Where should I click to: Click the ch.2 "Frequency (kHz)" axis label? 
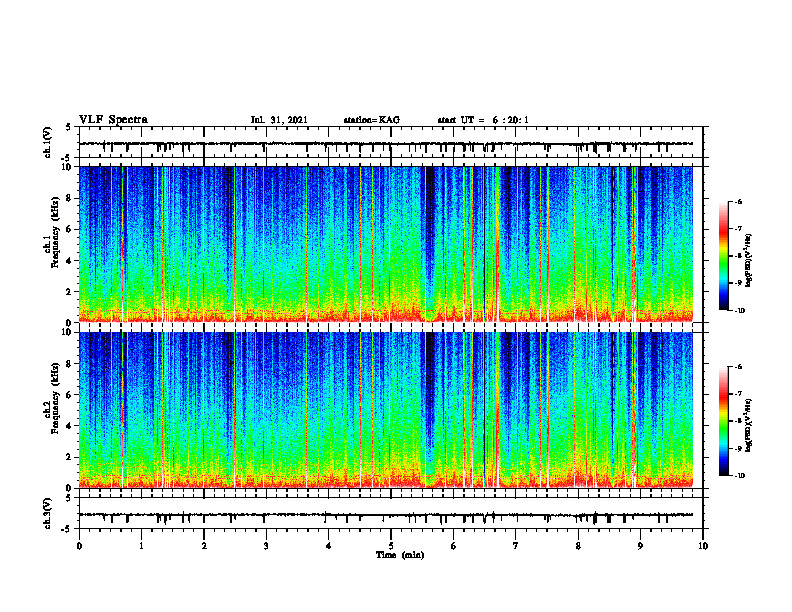(x=55, y=398)
